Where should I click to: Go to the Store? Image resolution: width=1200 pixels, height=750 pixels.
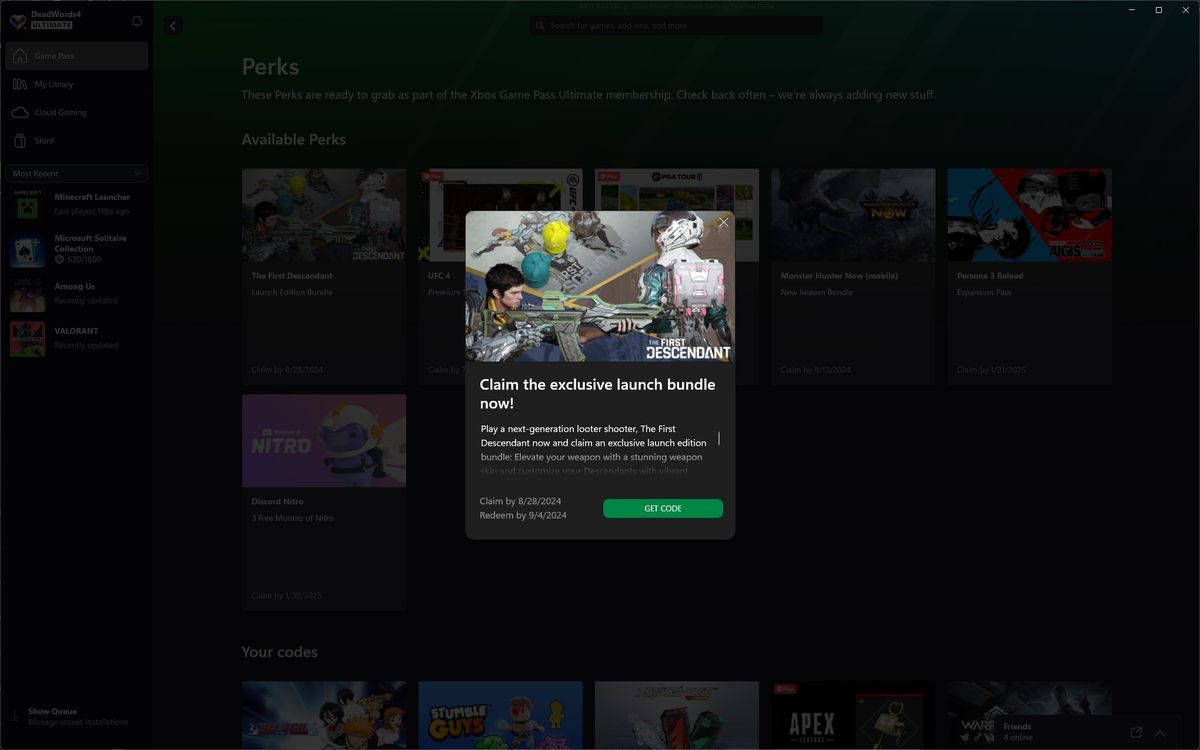point(77,141)
